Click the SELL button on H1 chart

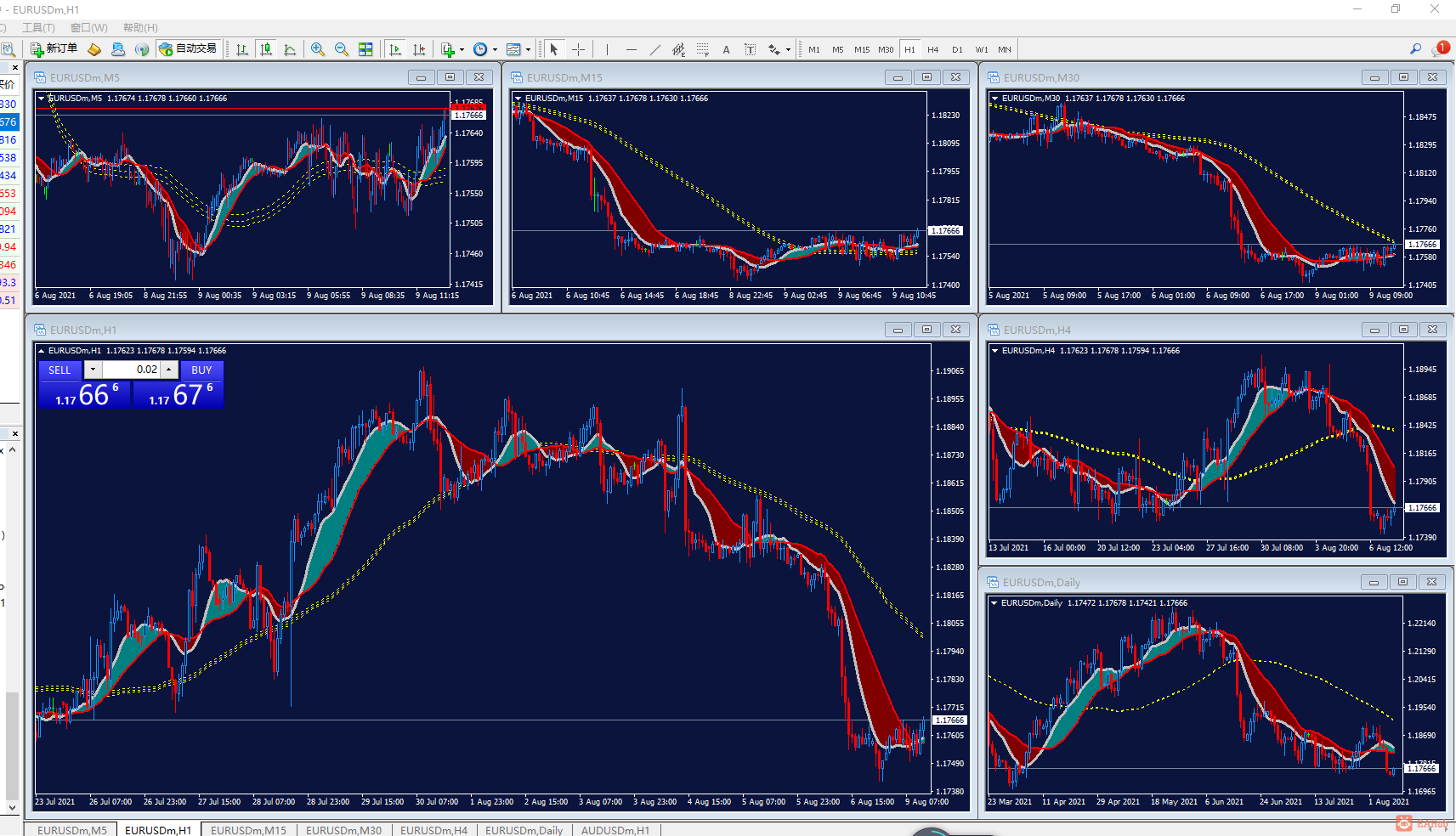pyautogui.click(x=59, y=370)
